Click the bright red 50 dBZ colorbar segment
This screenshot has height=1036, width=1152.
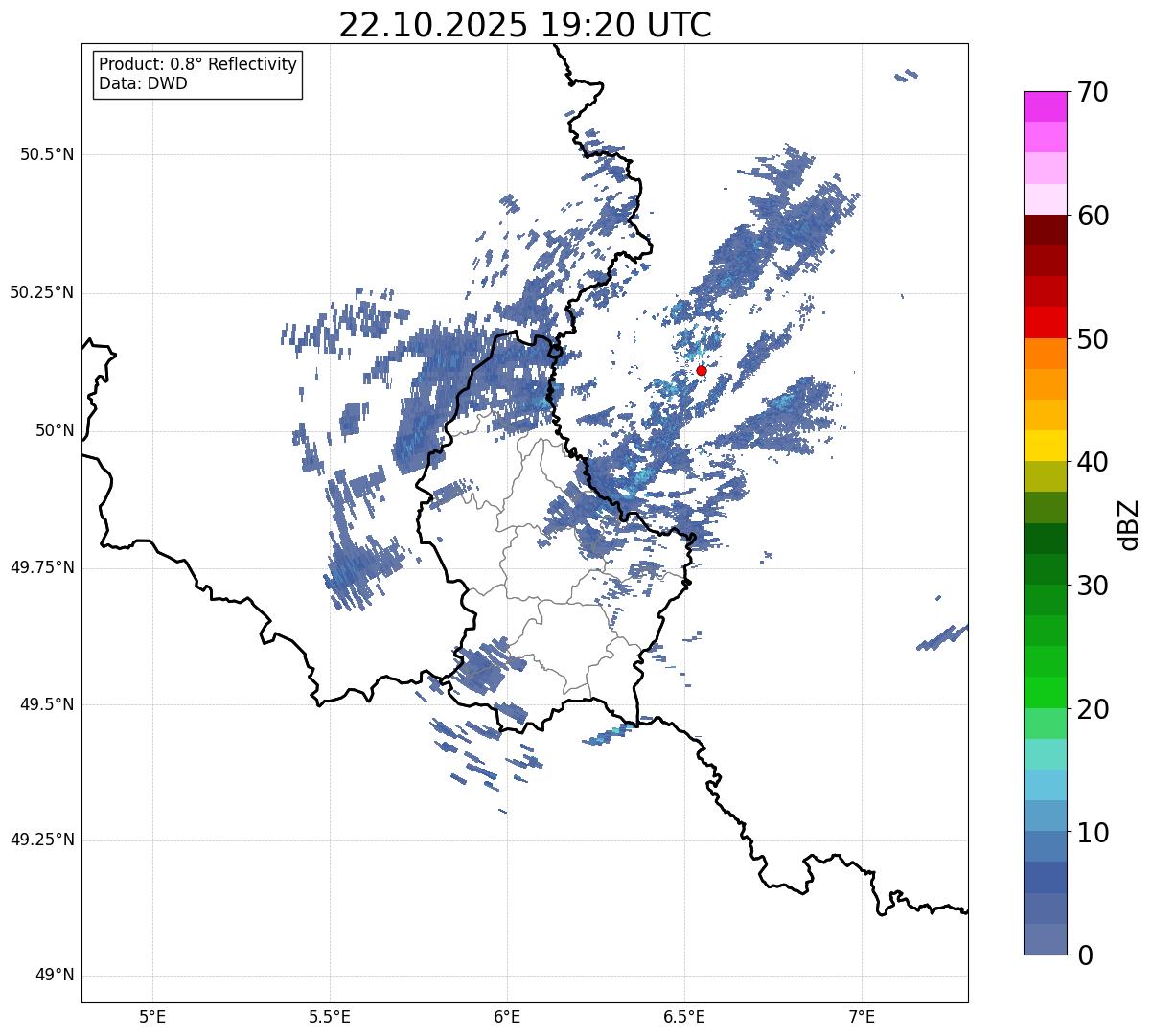1045,322
